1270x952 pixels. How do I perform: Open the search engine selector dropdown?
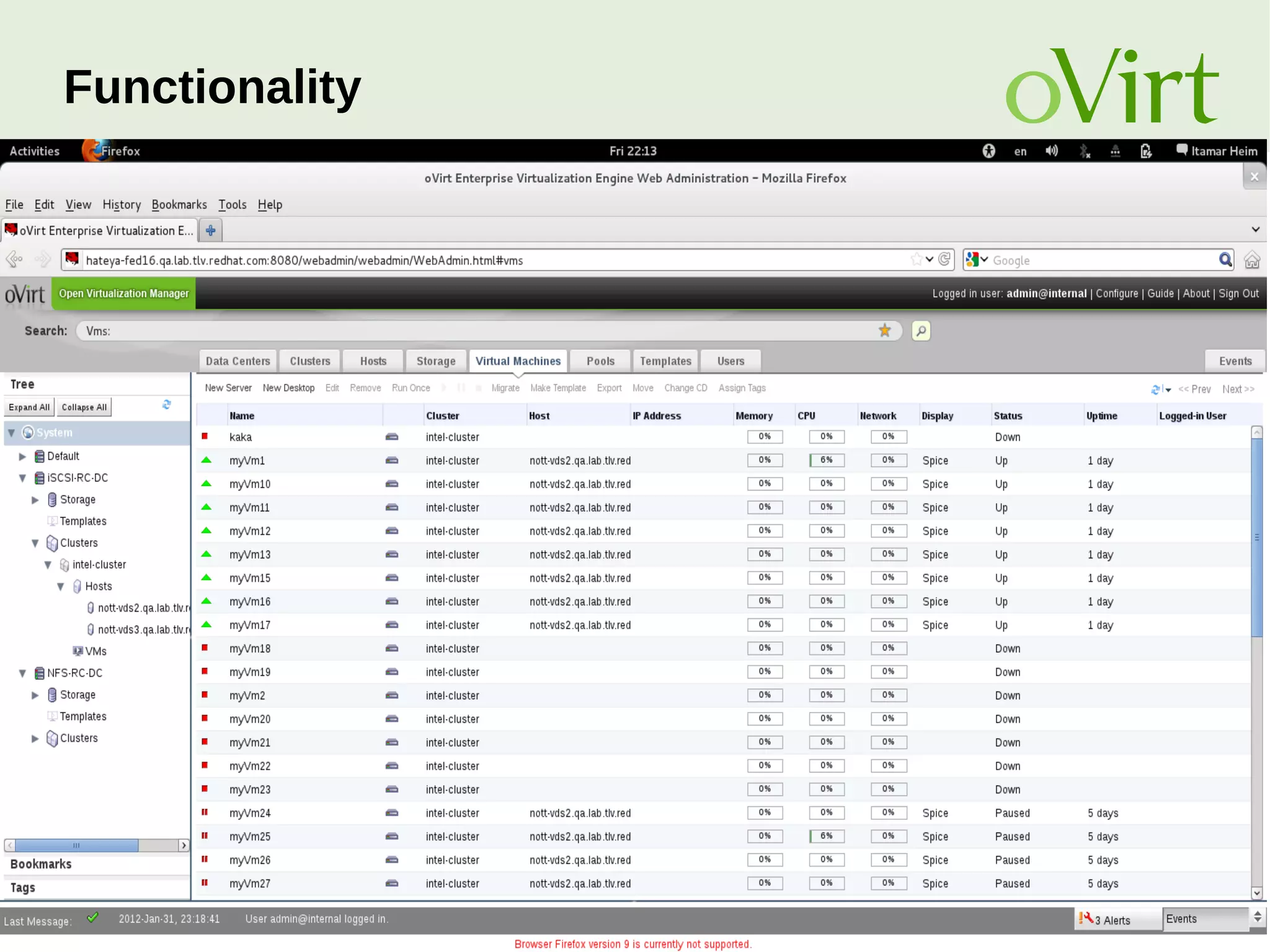coord(977,260)
